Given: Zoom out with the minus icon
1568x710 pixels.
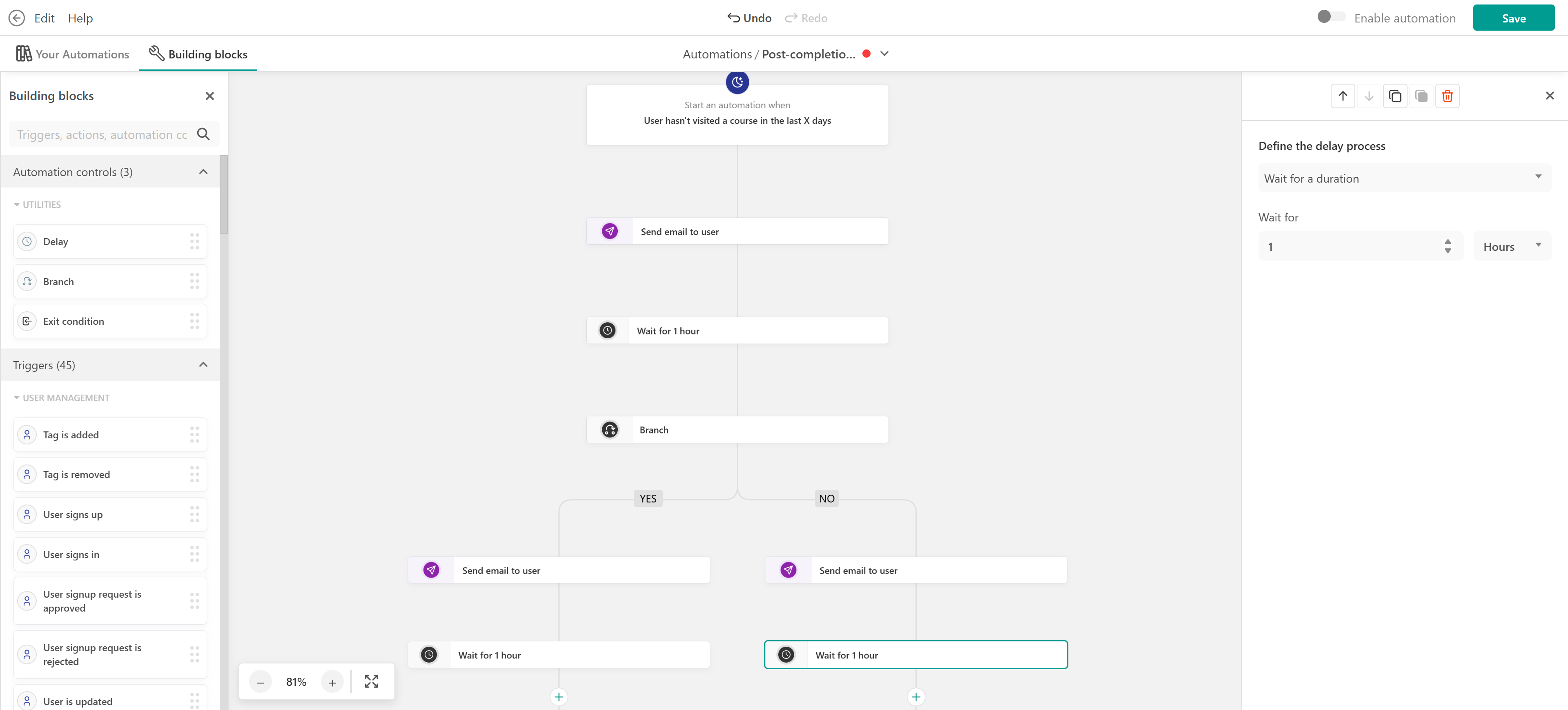Looking at the screenshot, I should click(x=261, y=682).
